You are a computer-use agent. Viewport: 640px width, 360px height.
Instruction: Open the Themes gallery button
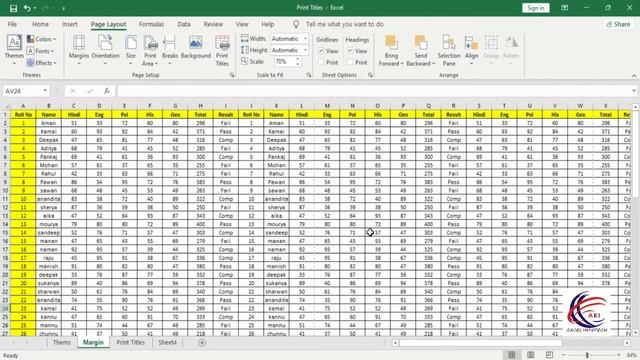tap(14, 49)
